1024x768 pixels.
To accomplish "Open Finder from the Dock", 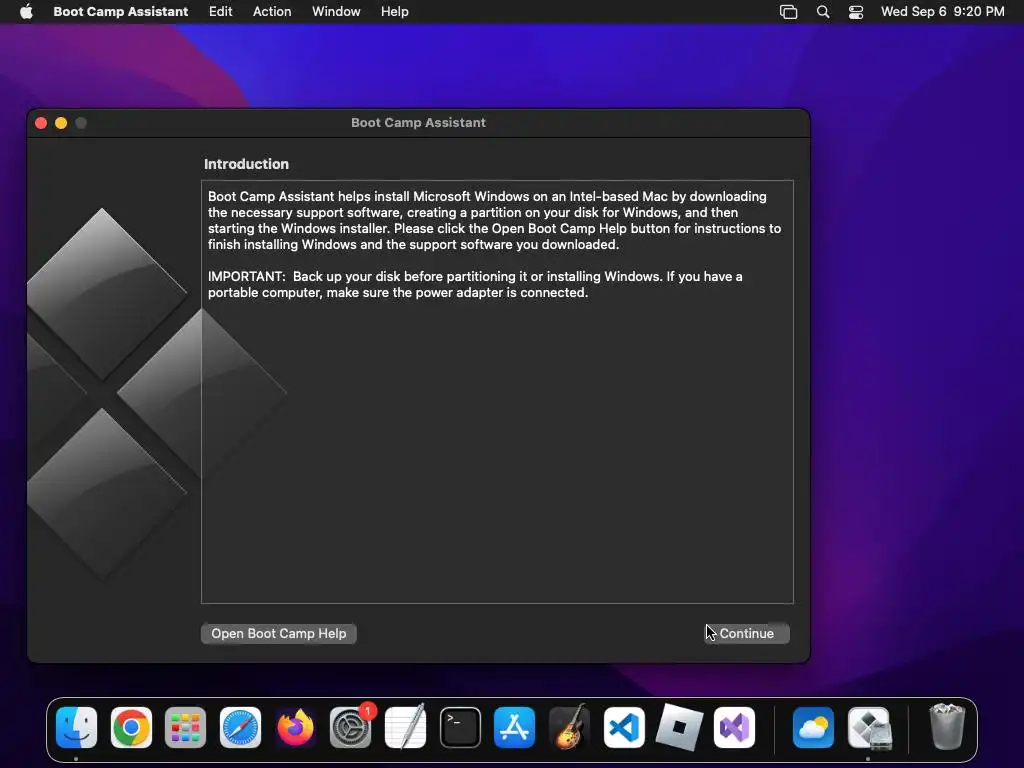I will [x=76, y=728].
